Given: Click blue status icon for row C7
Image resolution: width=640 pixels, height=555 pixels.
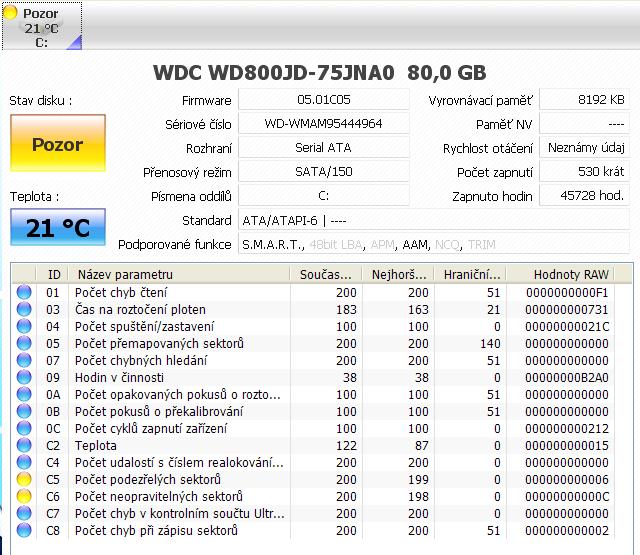Looking at the screenshot, I should pos(24,513).
